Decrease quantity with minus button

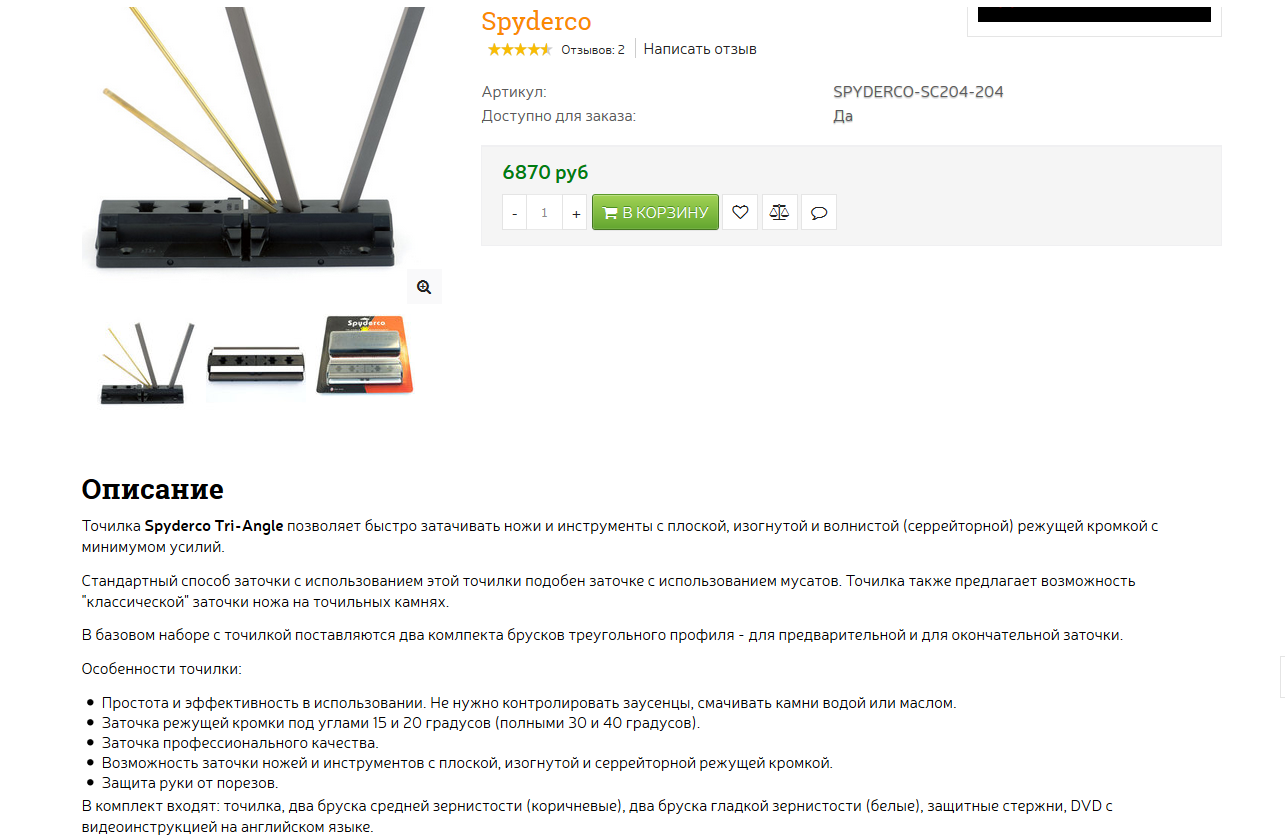pos(514,212)
